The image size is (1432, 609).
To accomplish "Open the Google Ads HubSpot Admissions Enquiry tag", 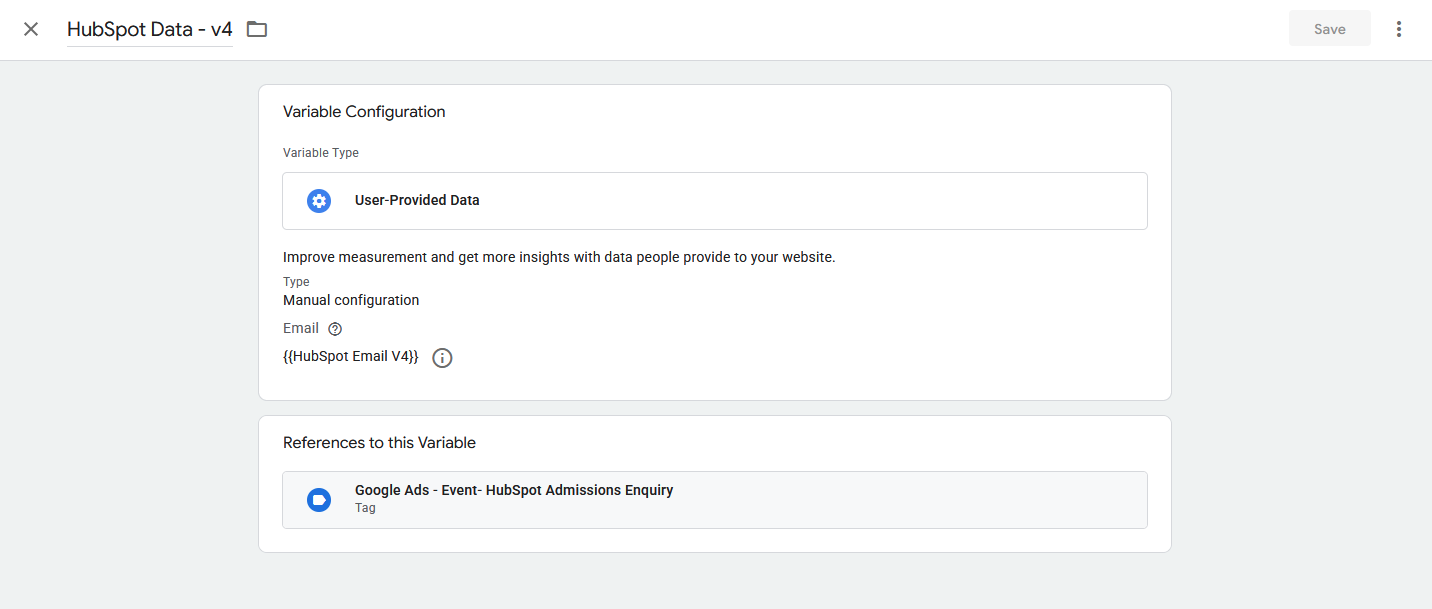I will [x=714, y=500].
